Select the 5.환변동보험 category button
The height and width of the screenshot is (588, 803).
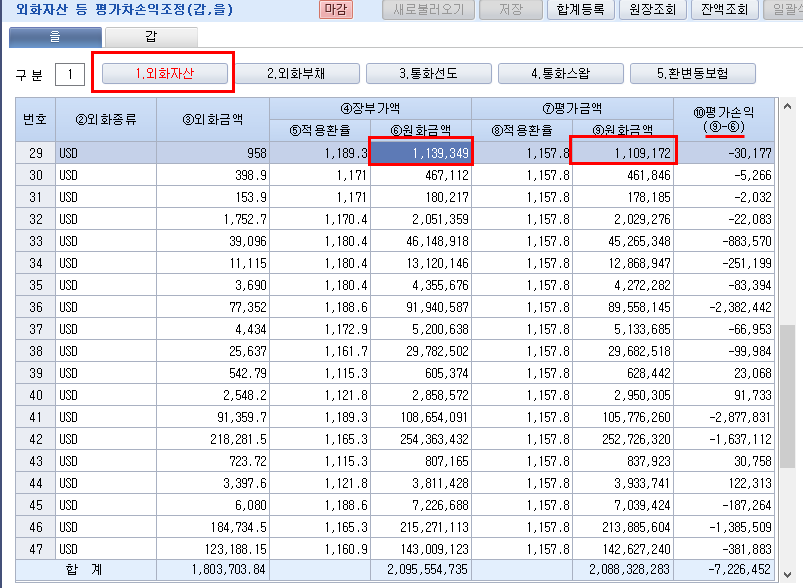692,73
